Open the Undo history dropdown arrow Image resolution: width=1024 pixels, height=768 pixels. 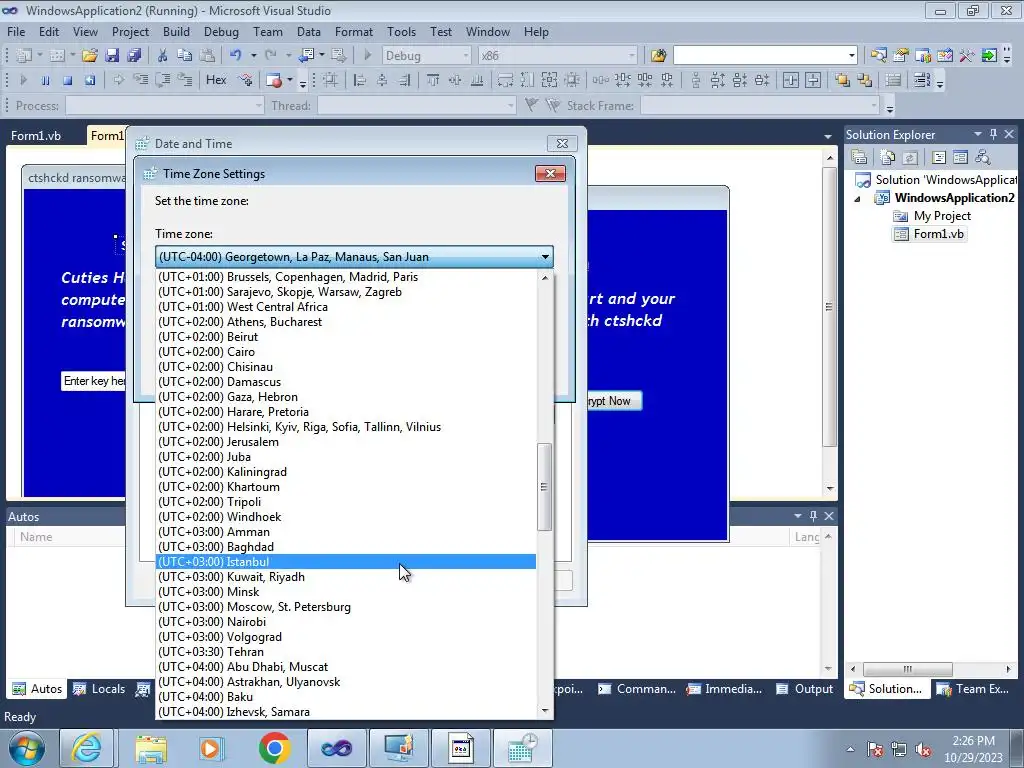coord(253,56)
